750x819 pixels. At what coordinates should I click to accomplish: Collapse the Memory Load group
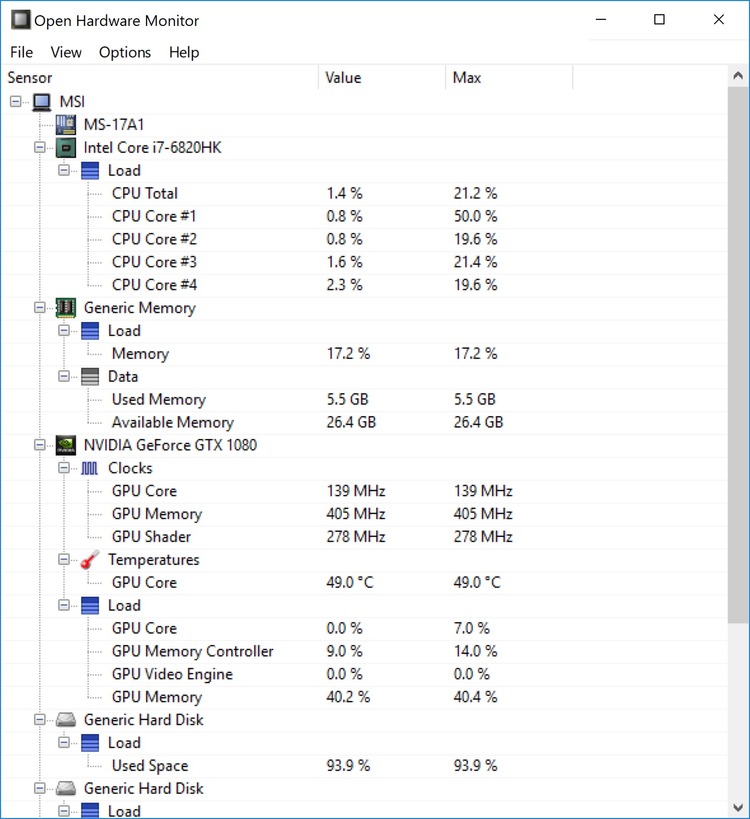click(64, 331)
